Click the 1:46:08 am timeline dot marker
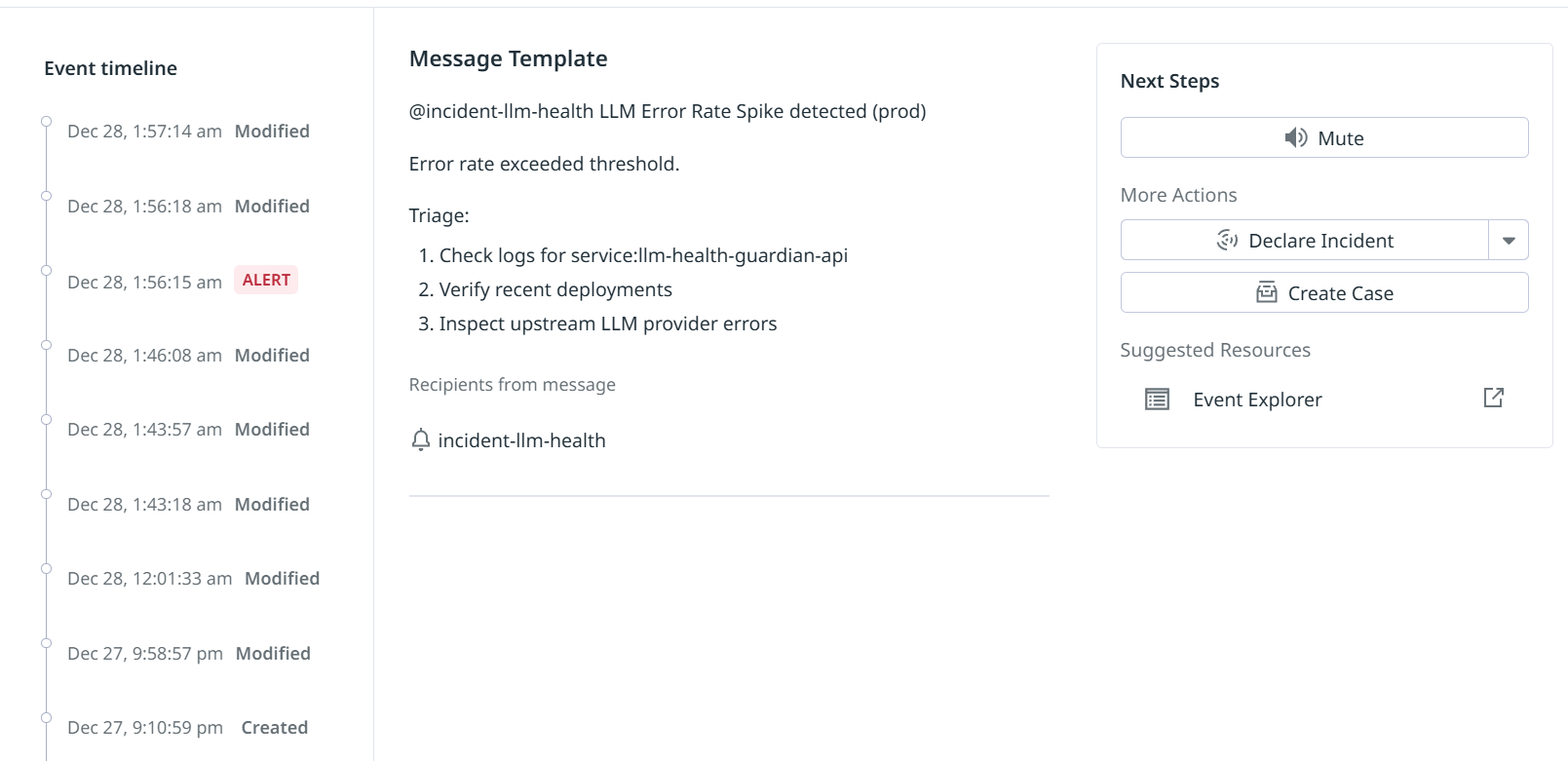The image size is (1568, 761). tap(46, 345)
